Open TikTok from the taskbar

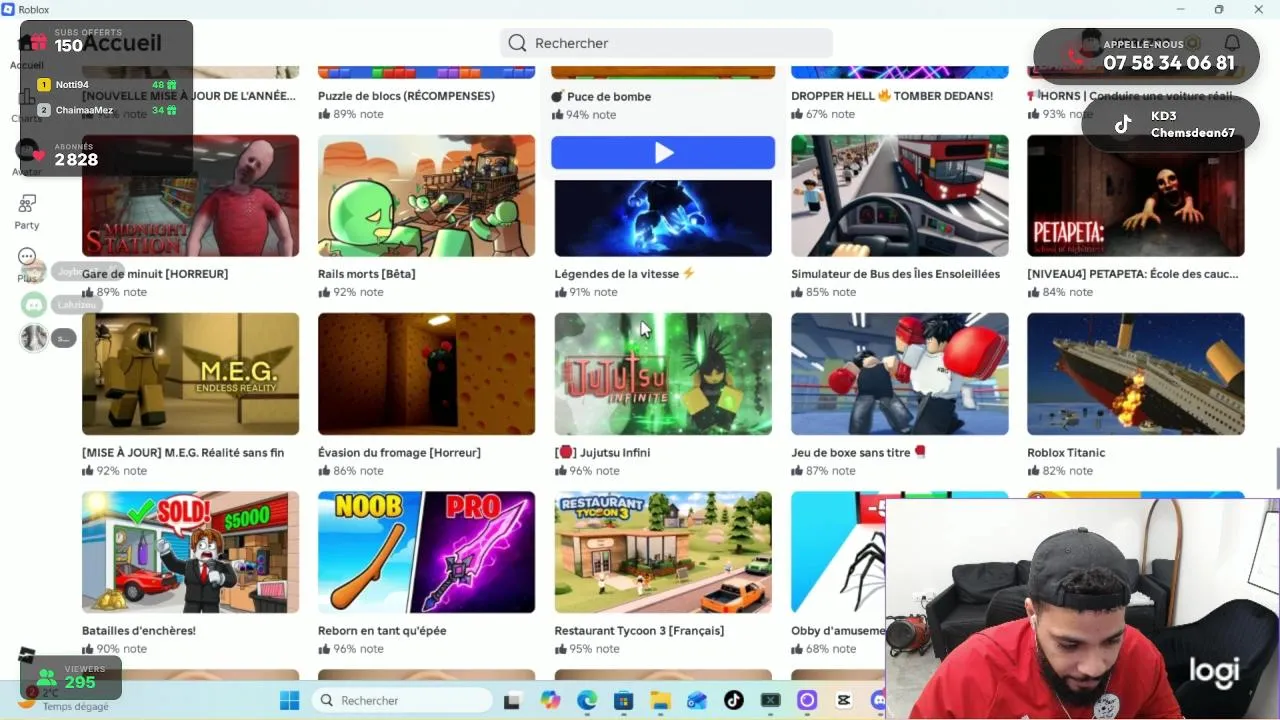coord(733,700)
